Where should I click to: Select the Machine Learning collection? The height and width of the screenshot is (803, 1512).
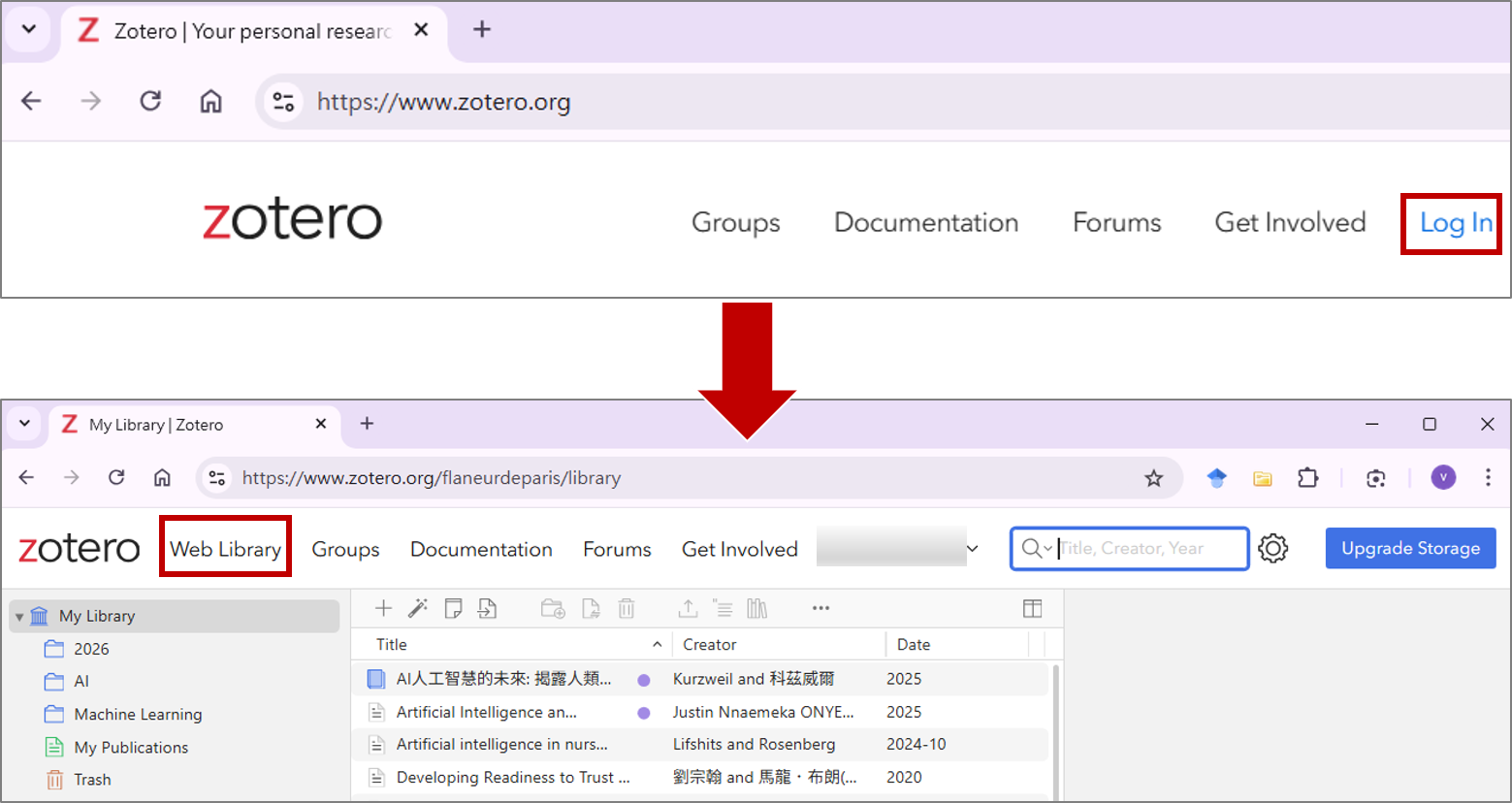(x=138, y=715)
